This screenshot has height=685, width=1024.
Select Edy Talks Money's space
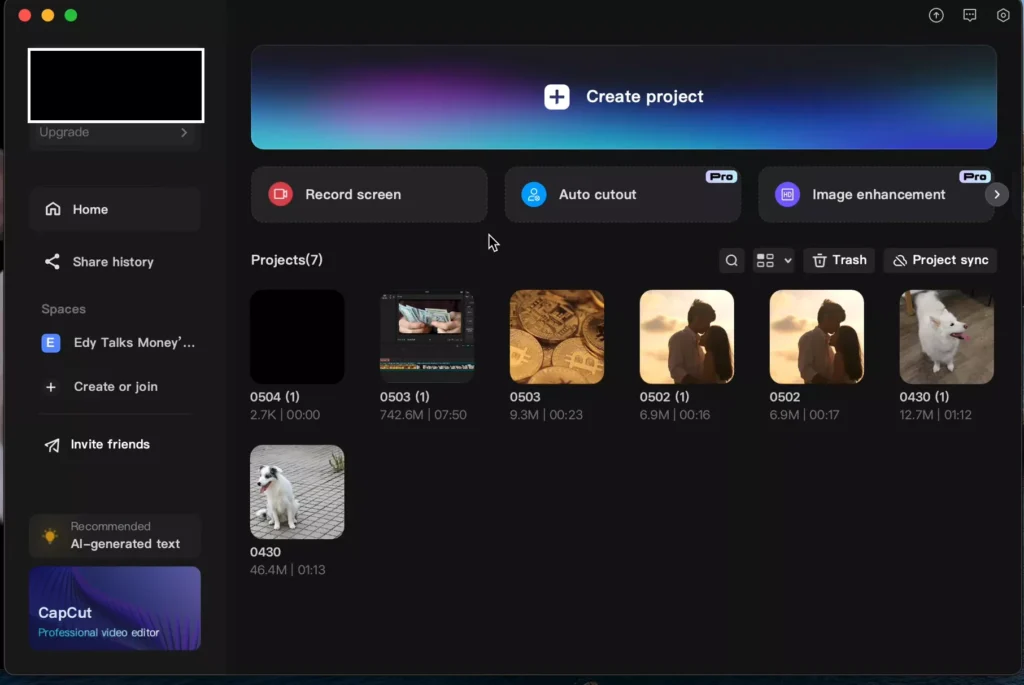(118, 343)
